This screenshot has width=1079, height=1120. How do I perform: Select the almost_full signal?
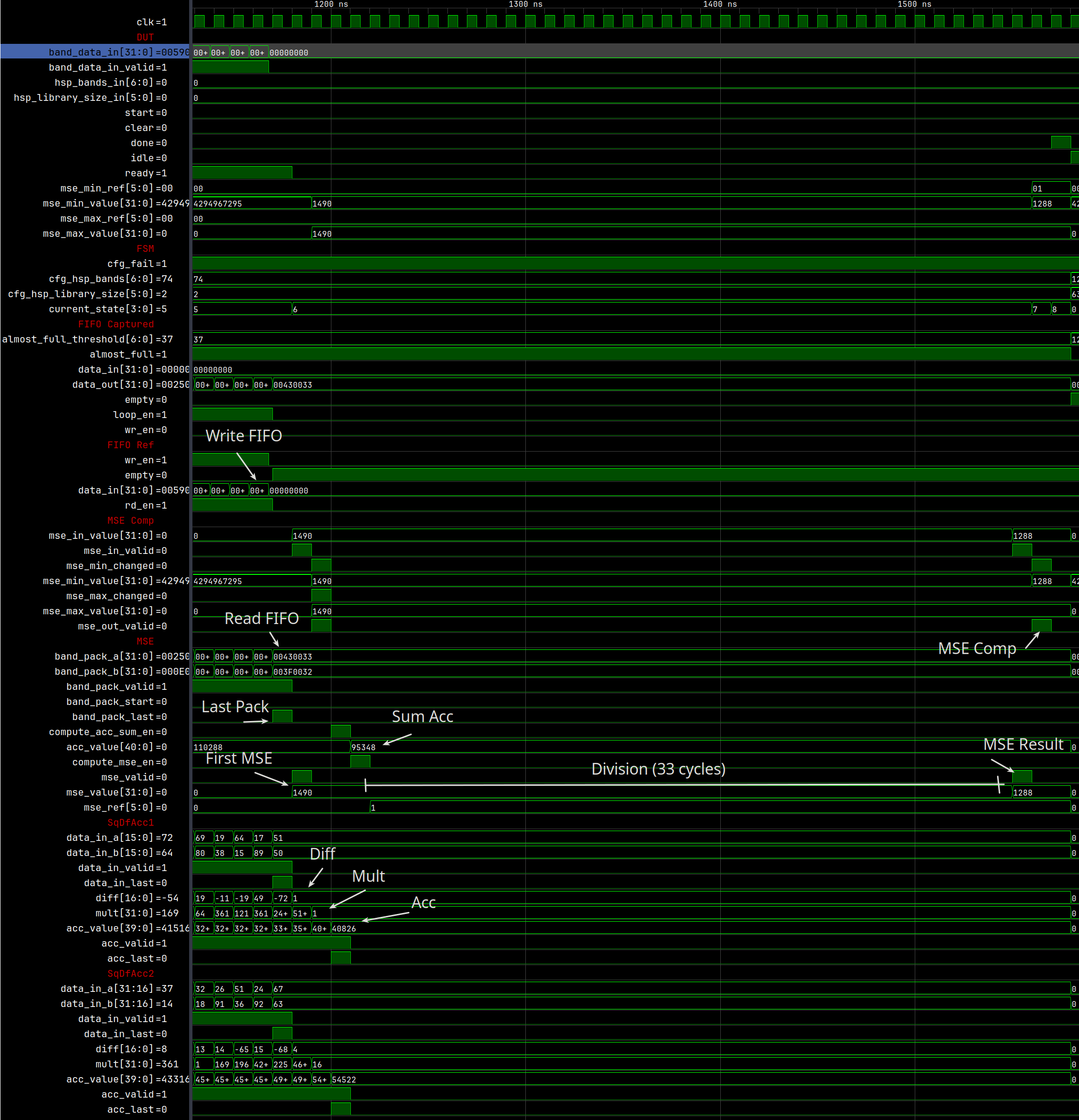(128, 354)
